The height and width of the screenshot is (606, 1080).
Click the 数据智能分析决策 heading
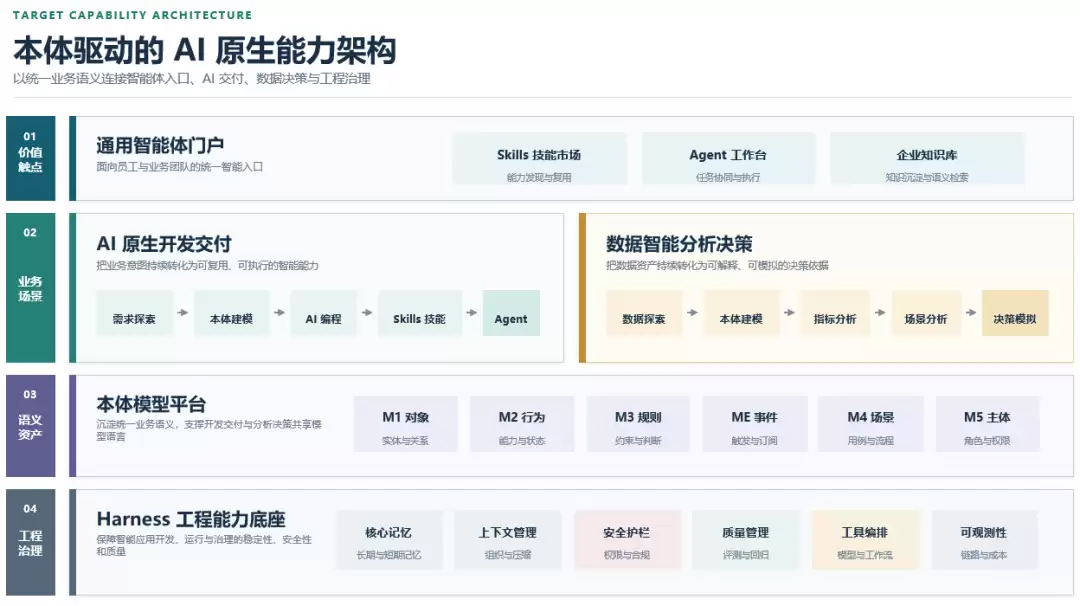679,244
